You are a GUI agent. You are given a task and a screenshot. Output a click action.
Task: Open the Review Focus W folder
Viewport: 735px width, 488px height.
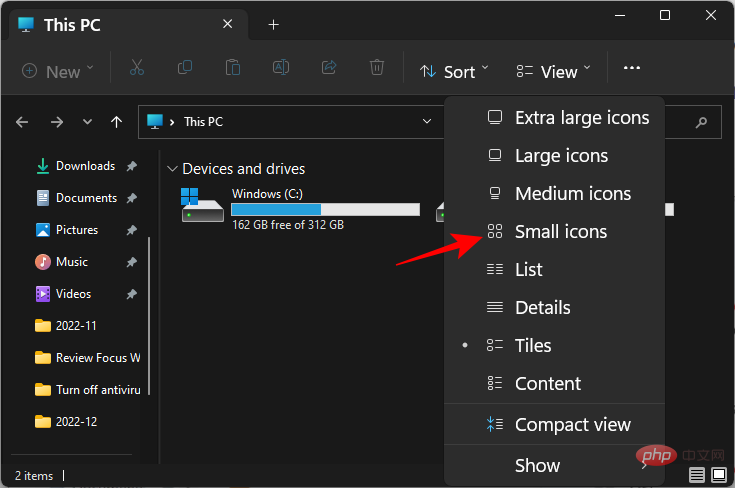(88, 358)
